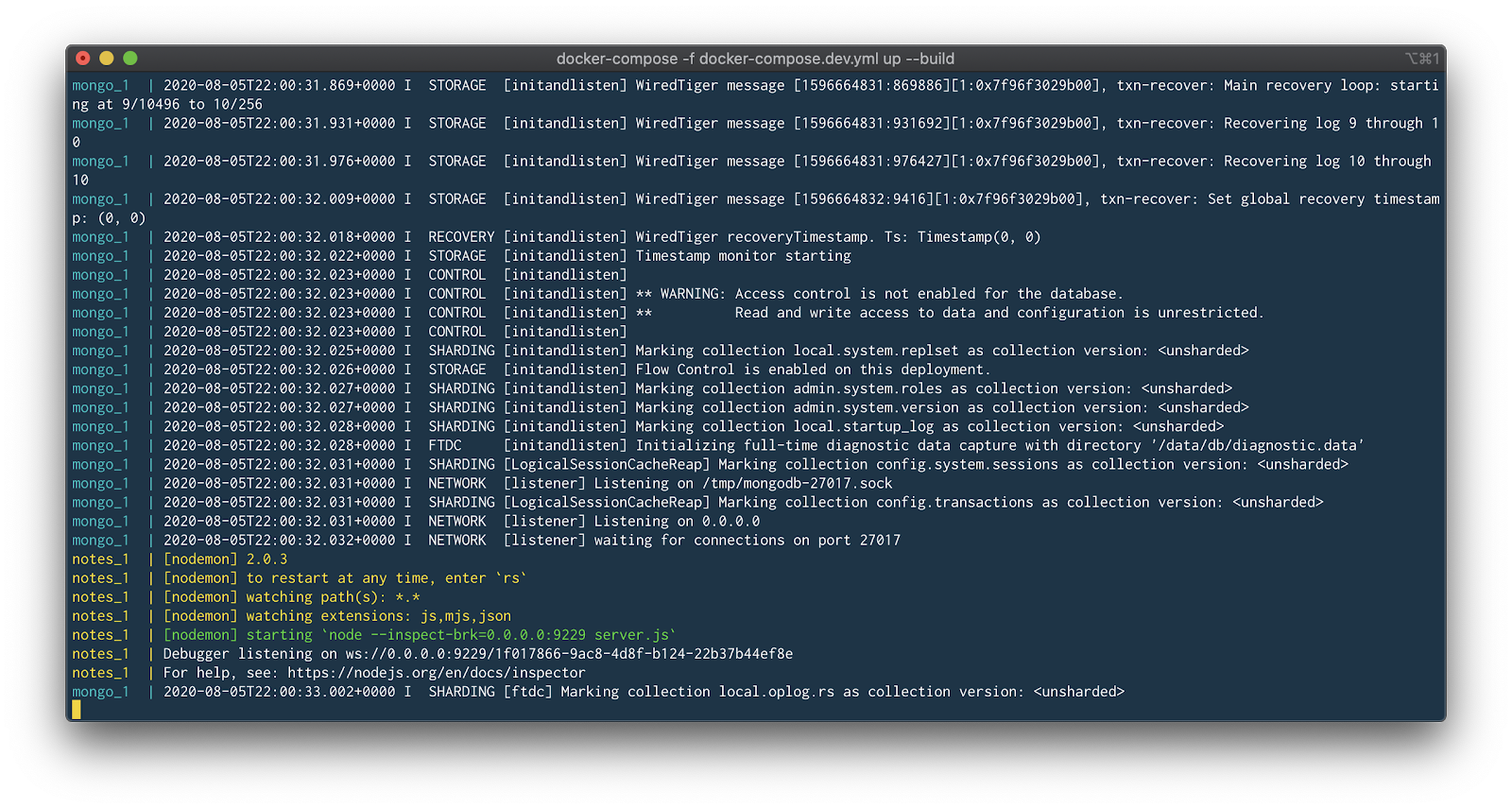Image resolution: width=1512 pixels, height=809 pixels.
Task: Click the green fullscreen window button
Action: [130, 59]
